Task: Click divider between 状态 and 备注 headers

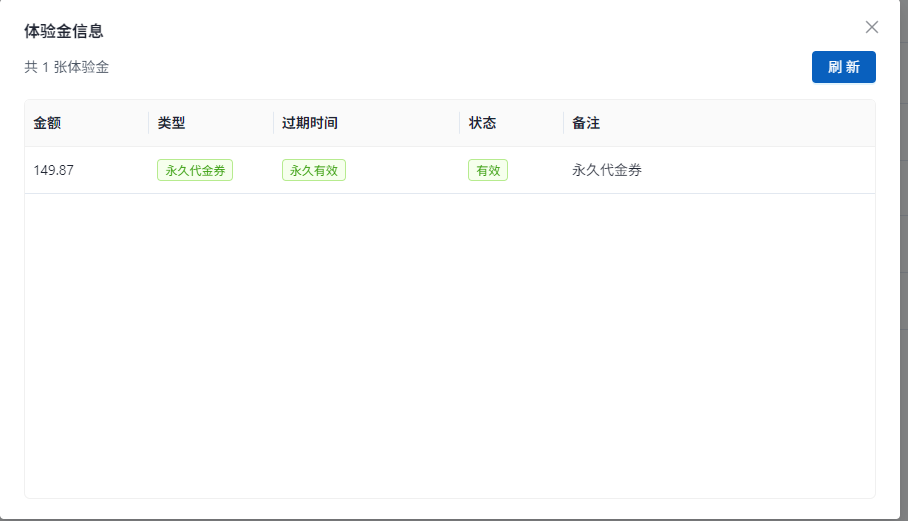Action: click(x=564, y=123)
